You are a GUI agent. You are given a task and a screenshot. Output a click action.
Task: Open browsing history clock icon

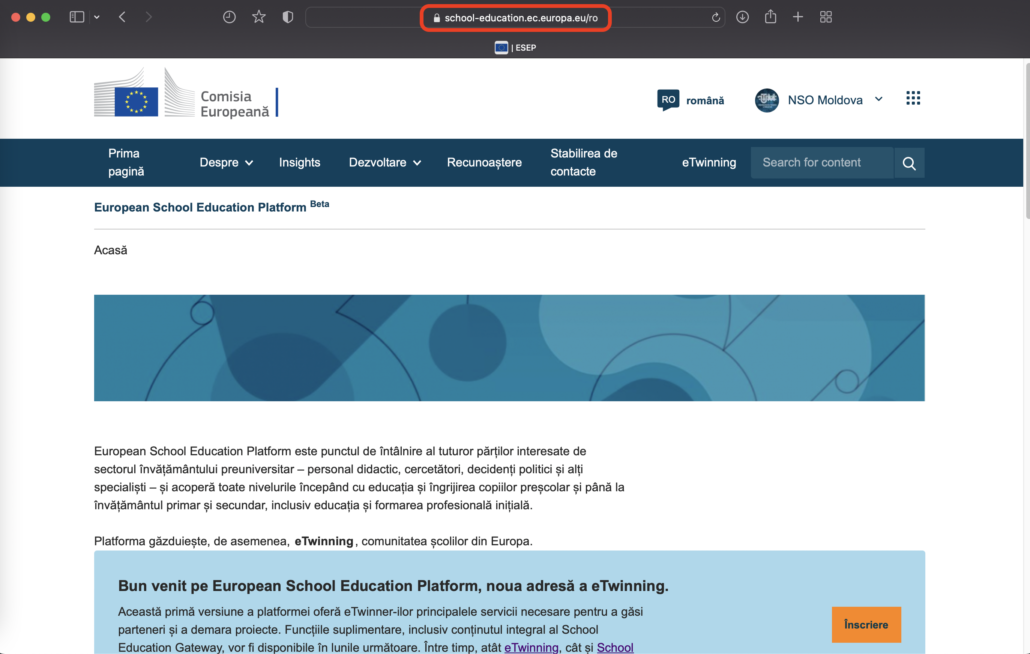click(x=229, y=17)
